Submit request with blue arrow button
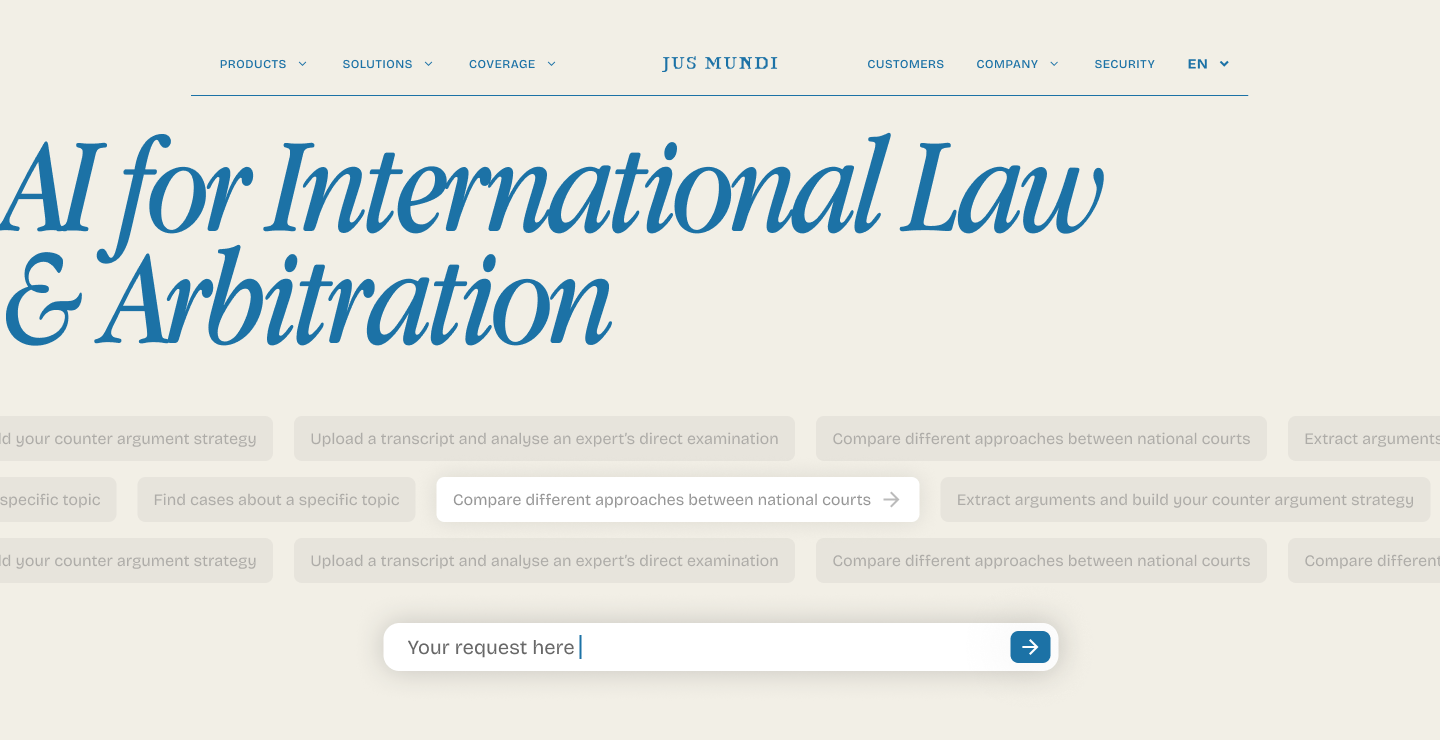The height and width of the screenshot is (740, 1440). pos(1030,647)
